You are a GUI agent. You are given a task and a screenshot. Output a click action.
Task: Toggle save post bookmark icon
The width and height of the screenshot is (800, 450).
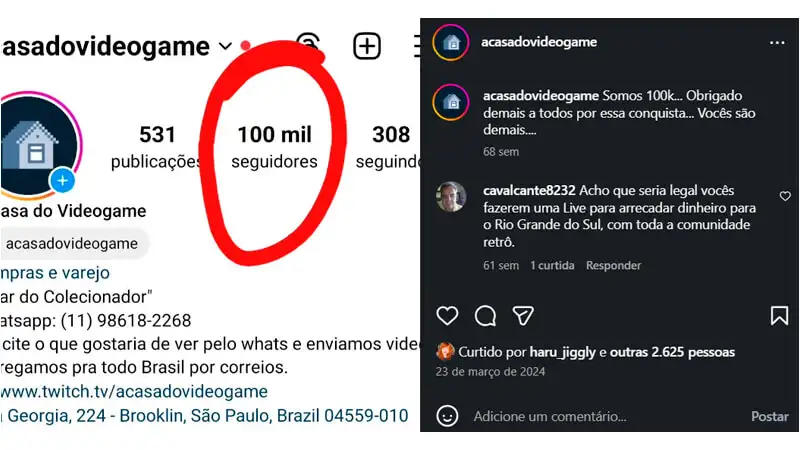pyautogui.click(x=779, y=316)
